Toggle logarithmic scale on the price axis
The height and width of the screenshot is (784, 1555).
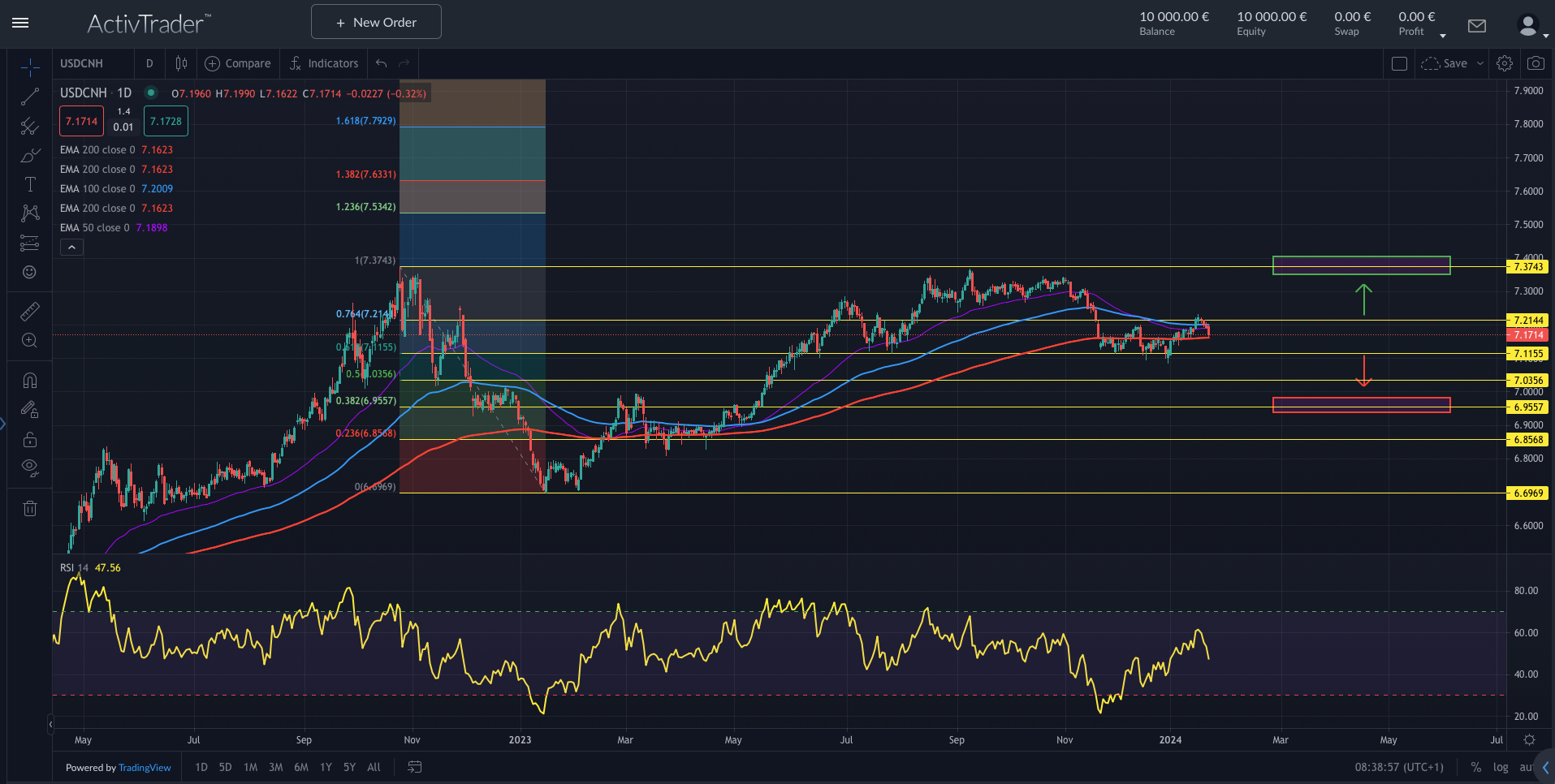click(x=1501, y=767)
